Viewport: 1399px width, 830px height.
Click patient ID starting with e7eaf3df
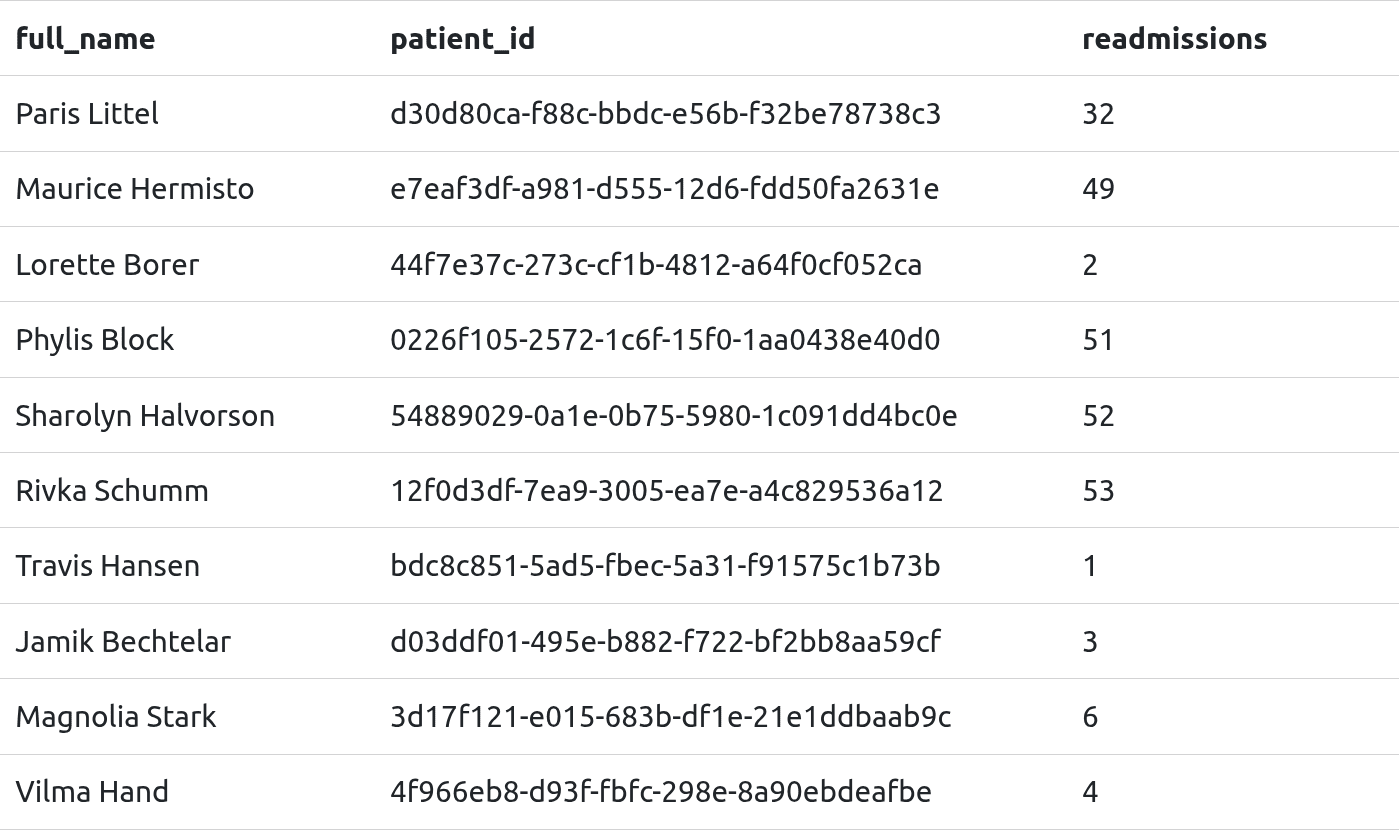point(664,189)
